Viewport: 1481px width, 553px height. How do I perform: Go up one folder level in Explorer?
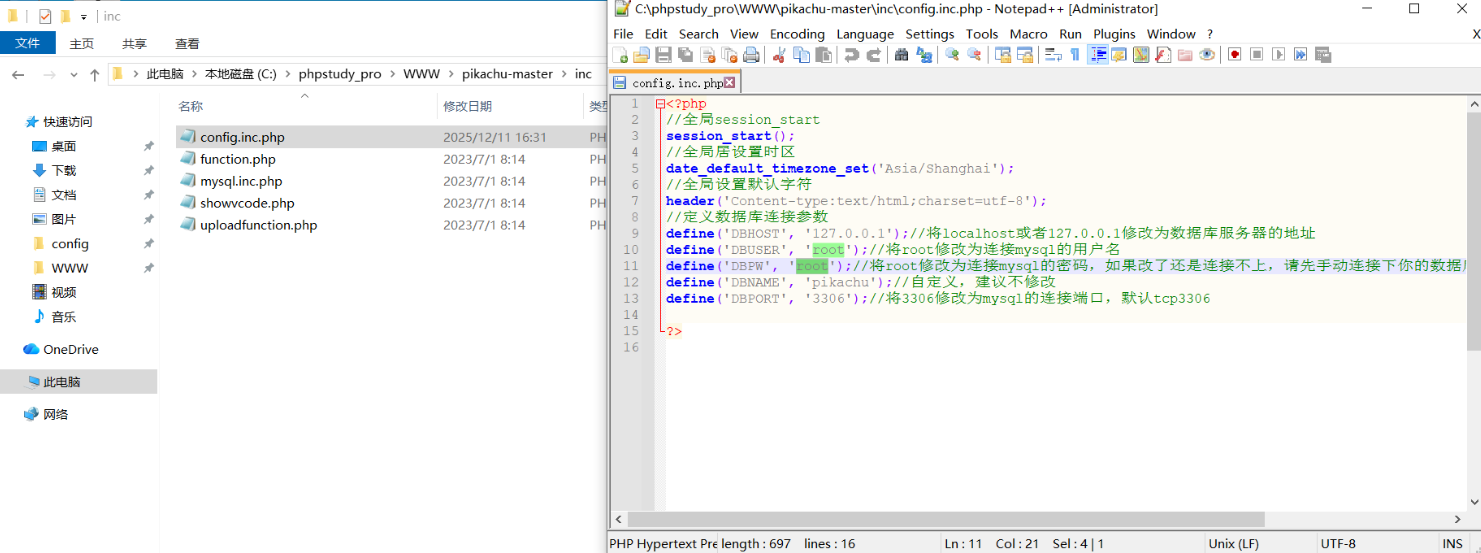[95, 74]
